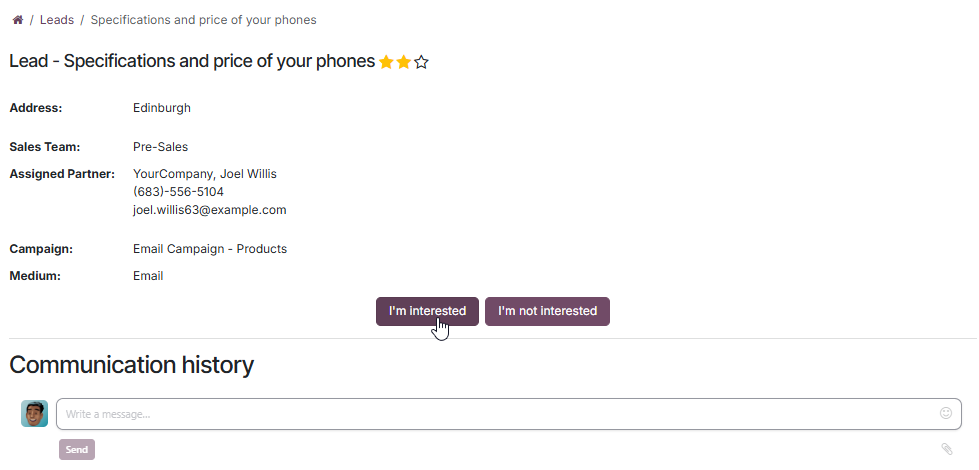This screenshot has width=979, height=470.
Task: Click the paperclip attachment icon
Action: coord(946,449)
